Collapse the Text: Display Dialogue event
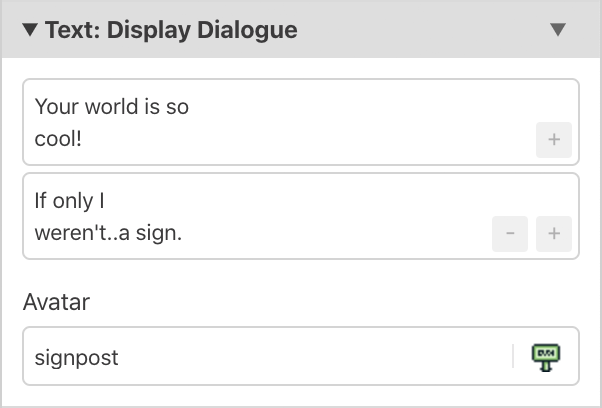 click(x=31, y=30)
